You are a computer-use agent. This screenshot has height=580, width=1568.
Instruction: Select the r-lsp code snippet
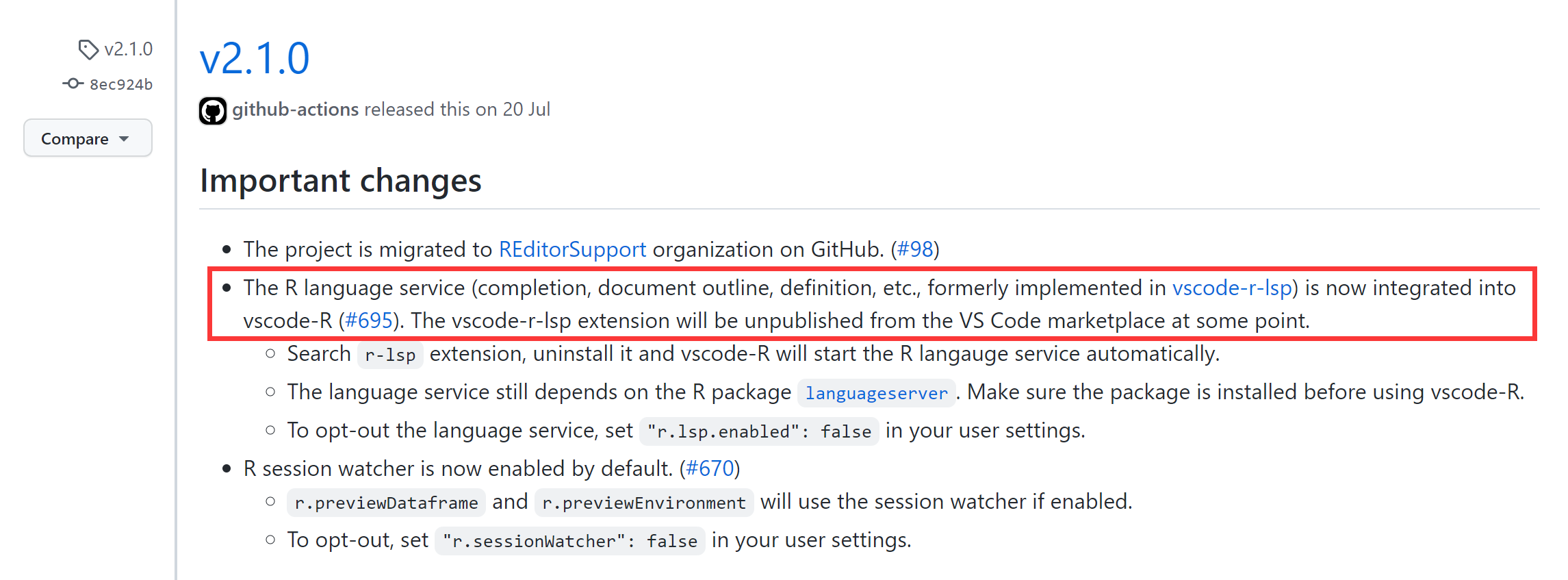(389, 355)
